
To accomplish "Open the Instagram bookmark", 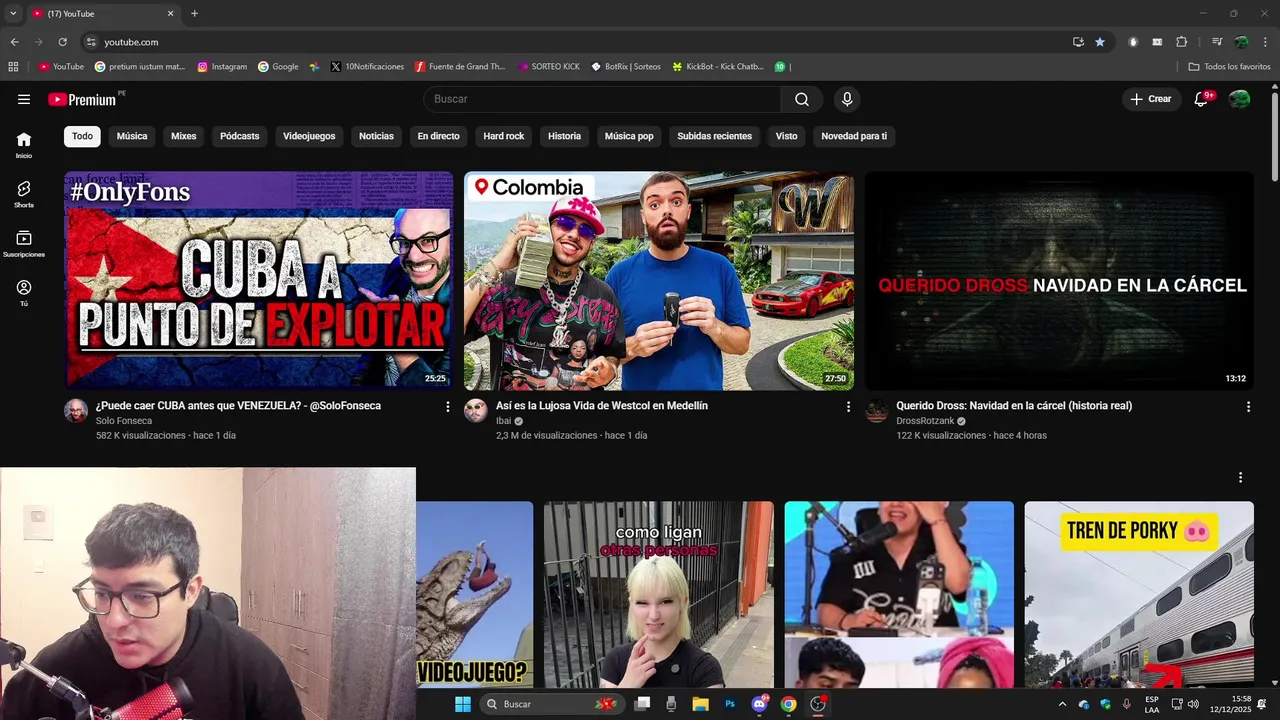I will (x=222, y=67).
